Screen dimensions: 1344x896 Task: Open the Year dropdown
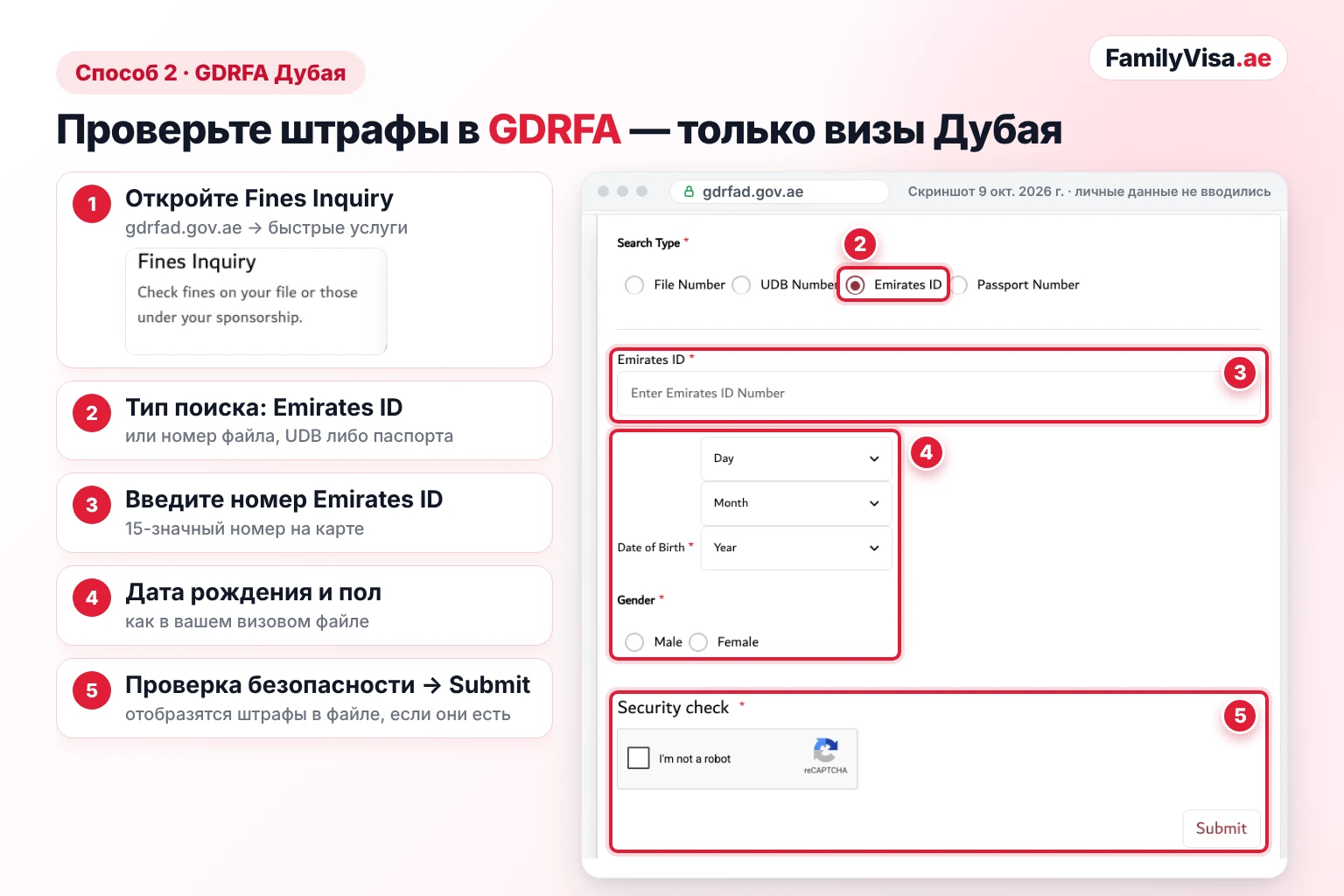click(796, 548)
